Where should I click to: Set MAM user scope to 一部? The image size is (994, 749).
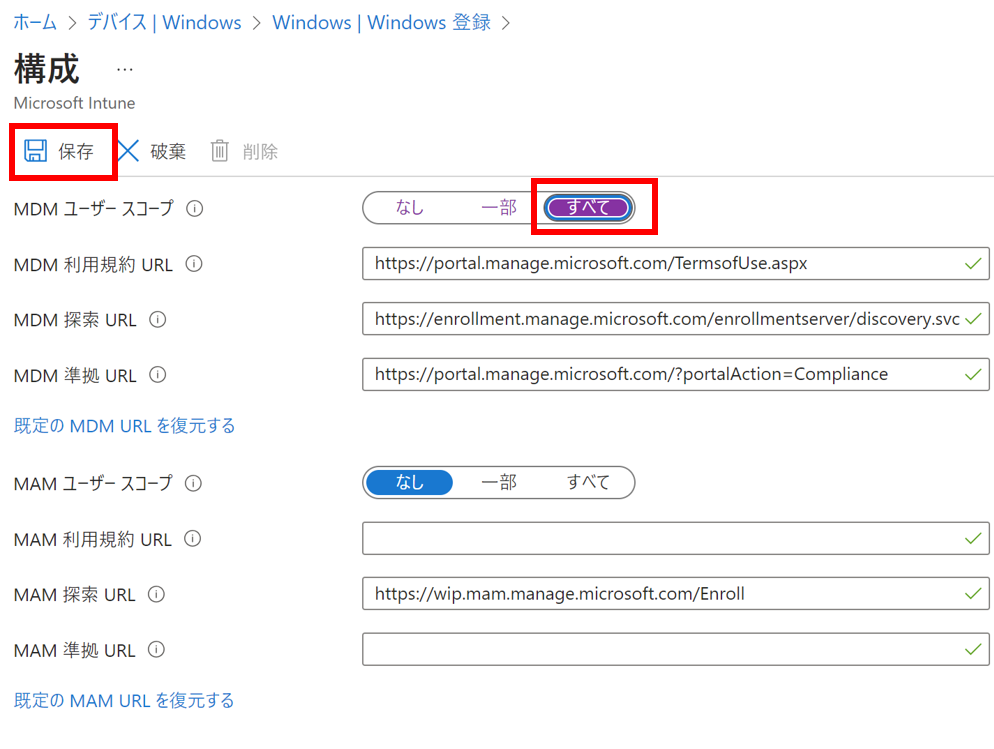498,483
